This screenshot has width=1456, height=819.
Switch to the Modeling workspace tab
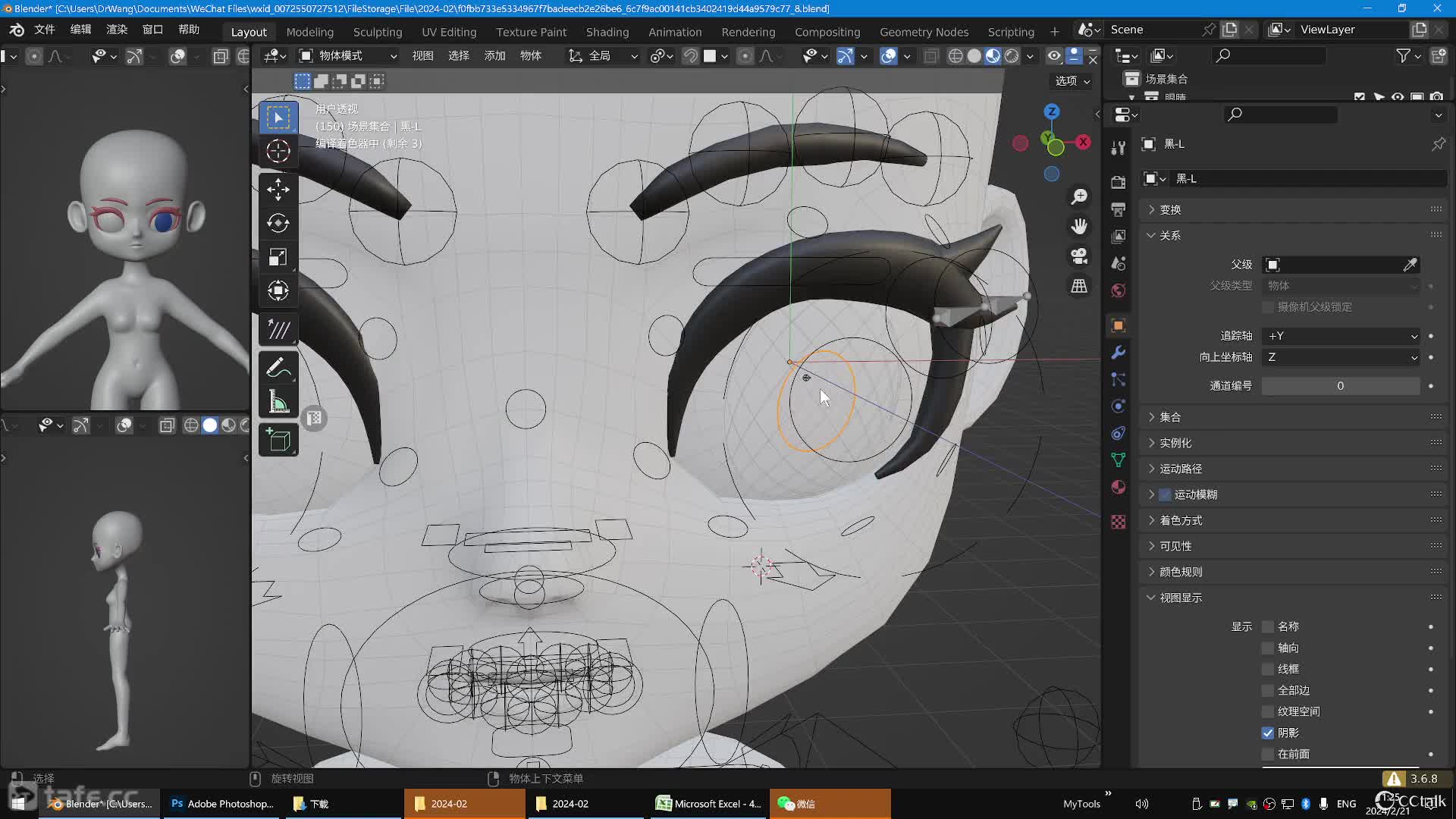click(x=309, y=32)
